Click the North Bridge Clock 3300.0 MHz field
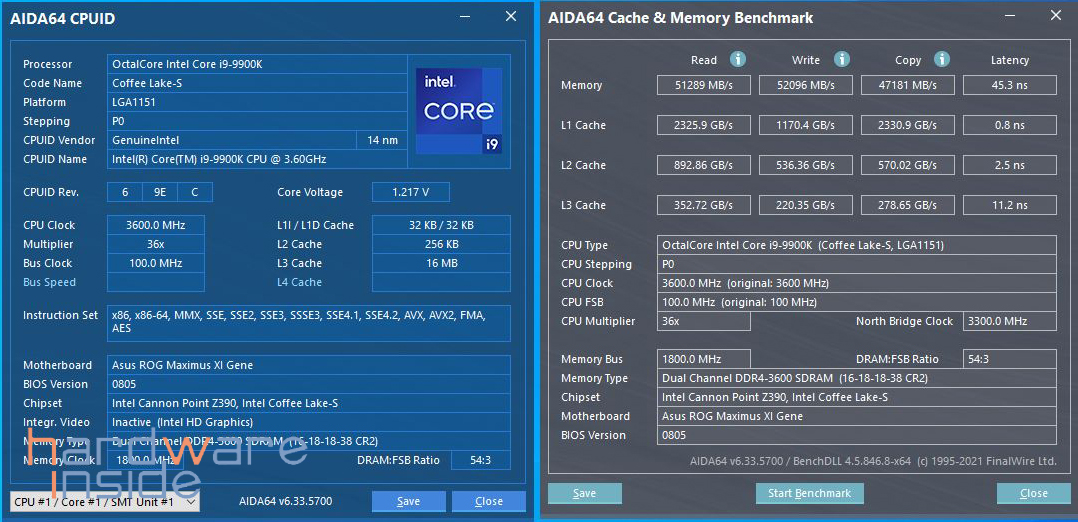 (1009, 321)
